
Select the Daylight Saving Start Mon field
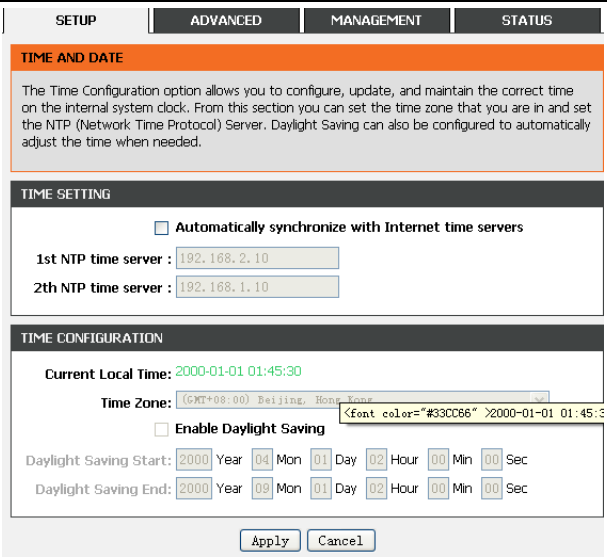(x=262, y=459)
